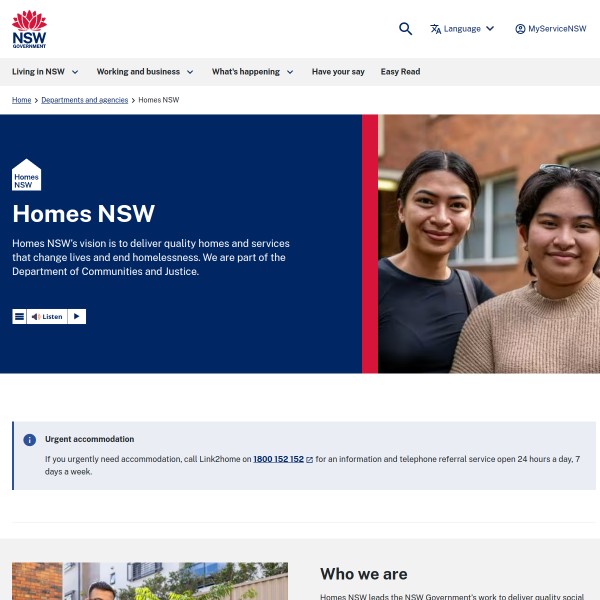The width and height of the screenshot is (600, 600).
Task: Go to the Home breadcrumb link
Action: [x=21, y=100]
